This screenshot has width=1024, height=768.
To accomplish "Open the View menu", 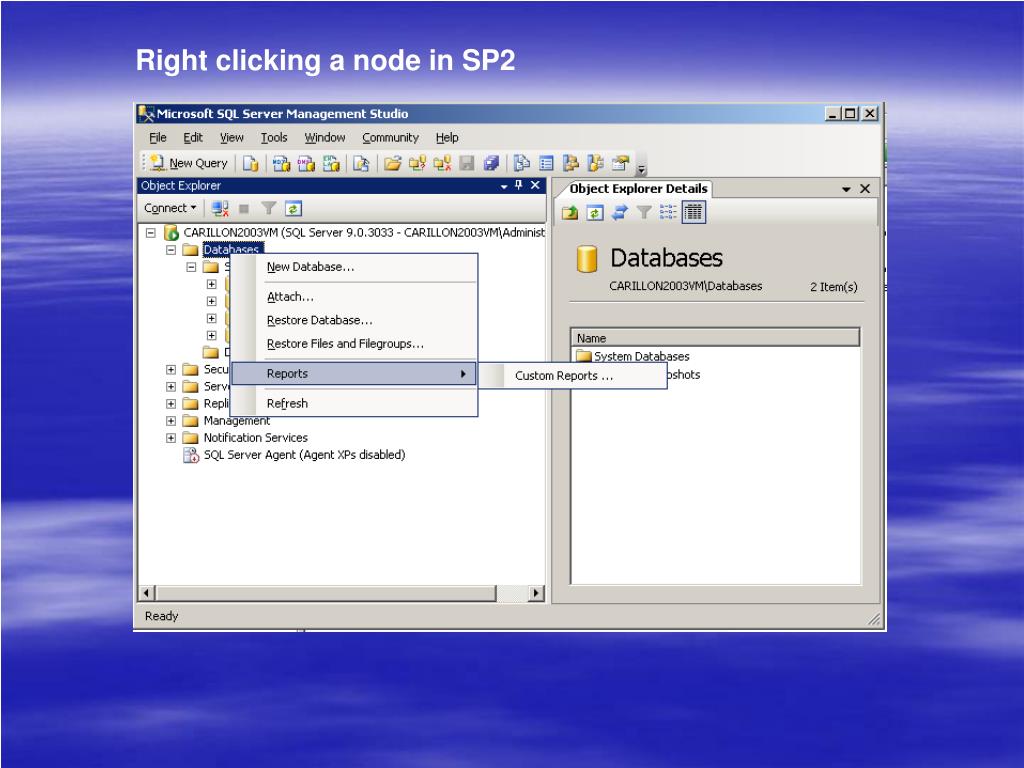I will click(x=231, y=138).
